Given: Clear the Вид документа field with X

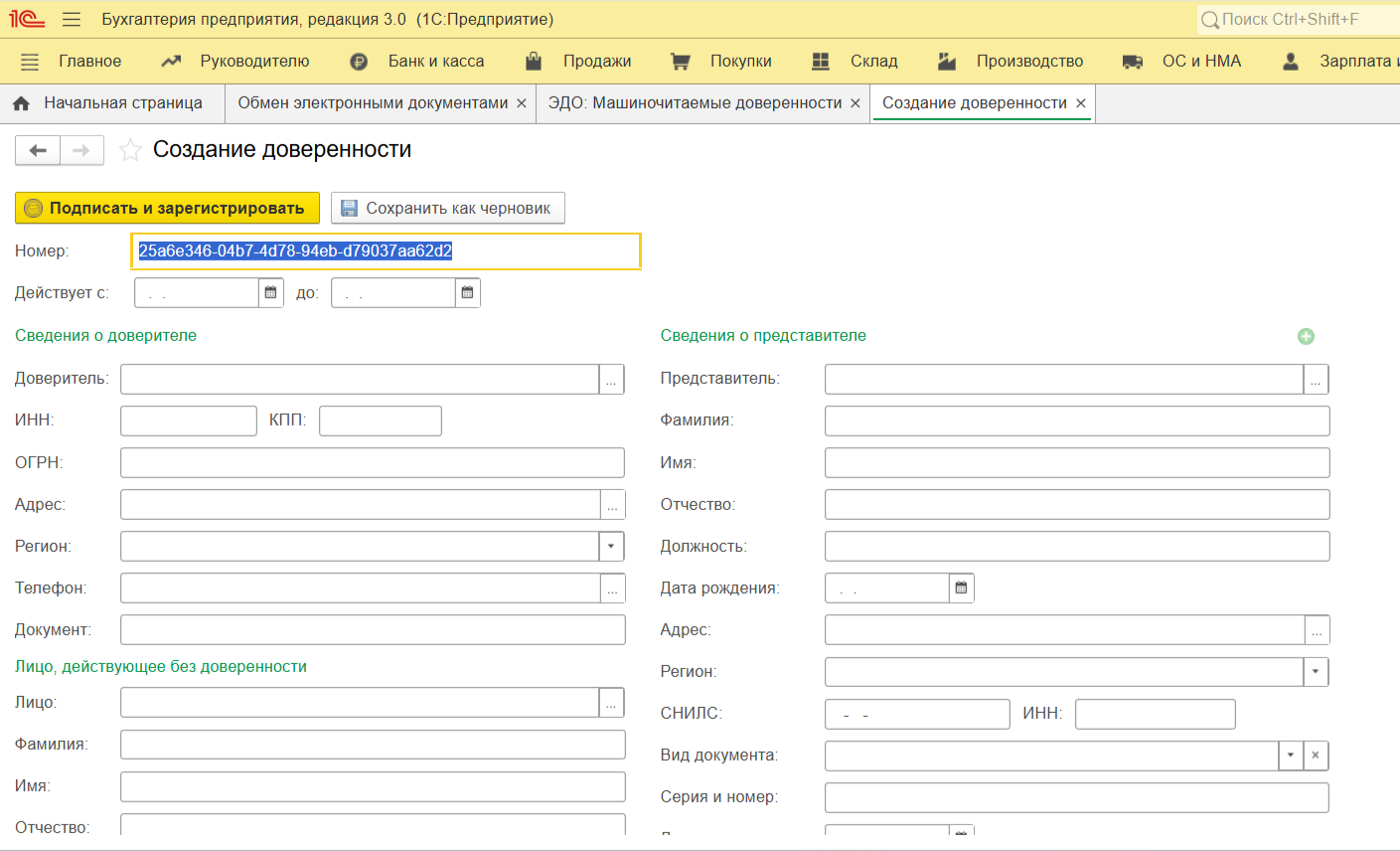Looking at the screenshot, I should [x=1315, y=756].
